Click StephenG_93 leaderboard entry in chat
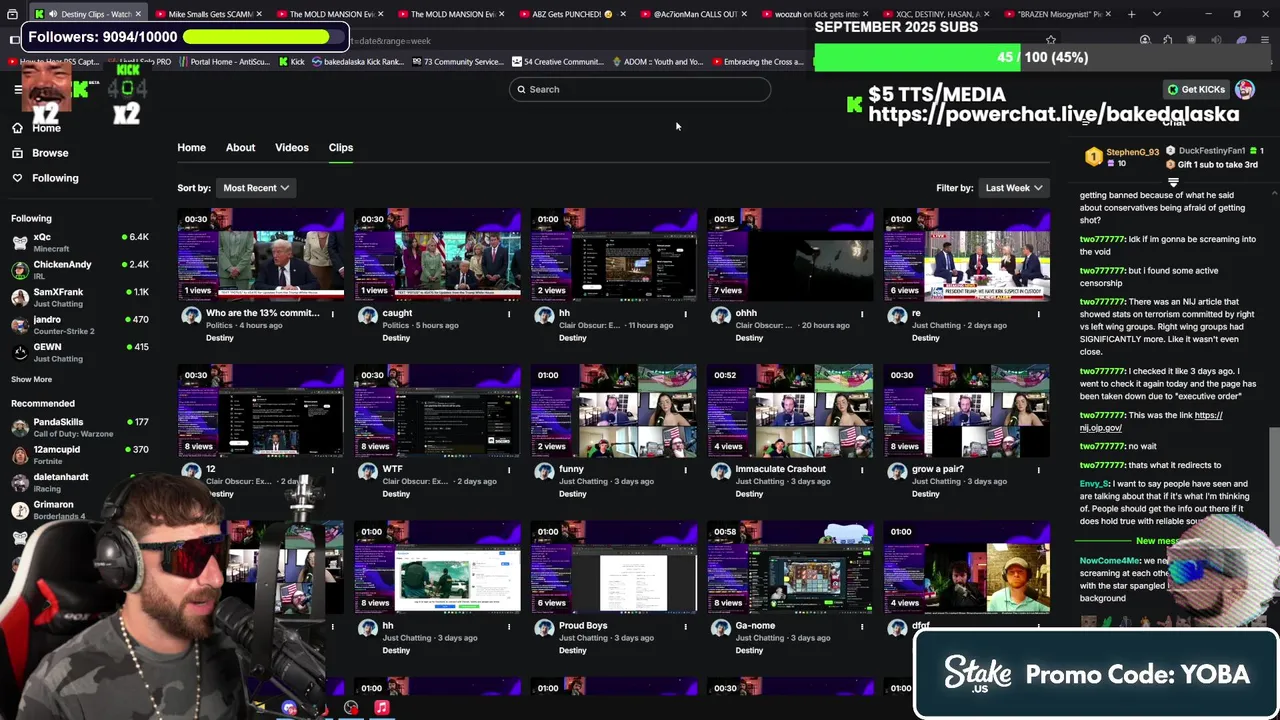Image resolution: width=1280 pixels, height=720 pixels. coord(1122,157)
